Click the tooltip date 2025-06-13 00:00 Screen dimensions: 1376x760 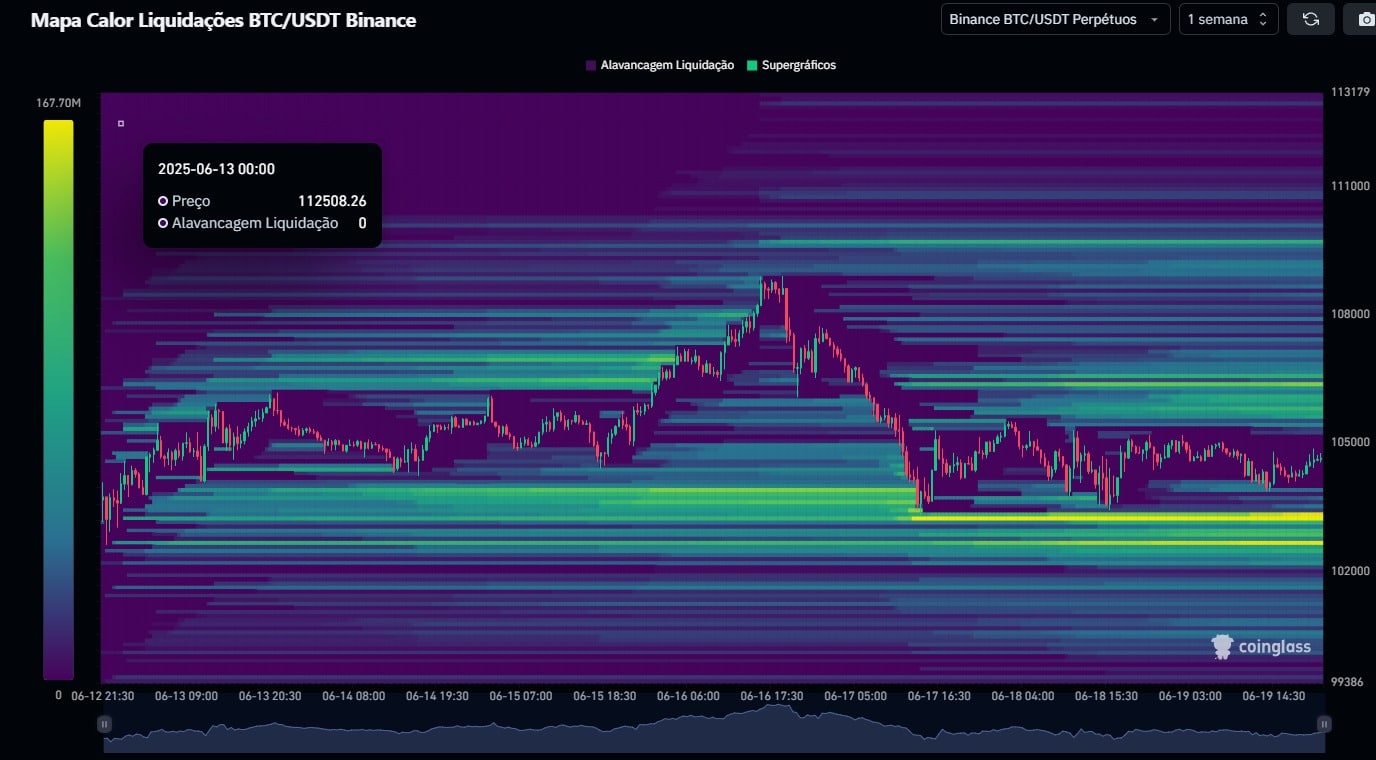216,169
